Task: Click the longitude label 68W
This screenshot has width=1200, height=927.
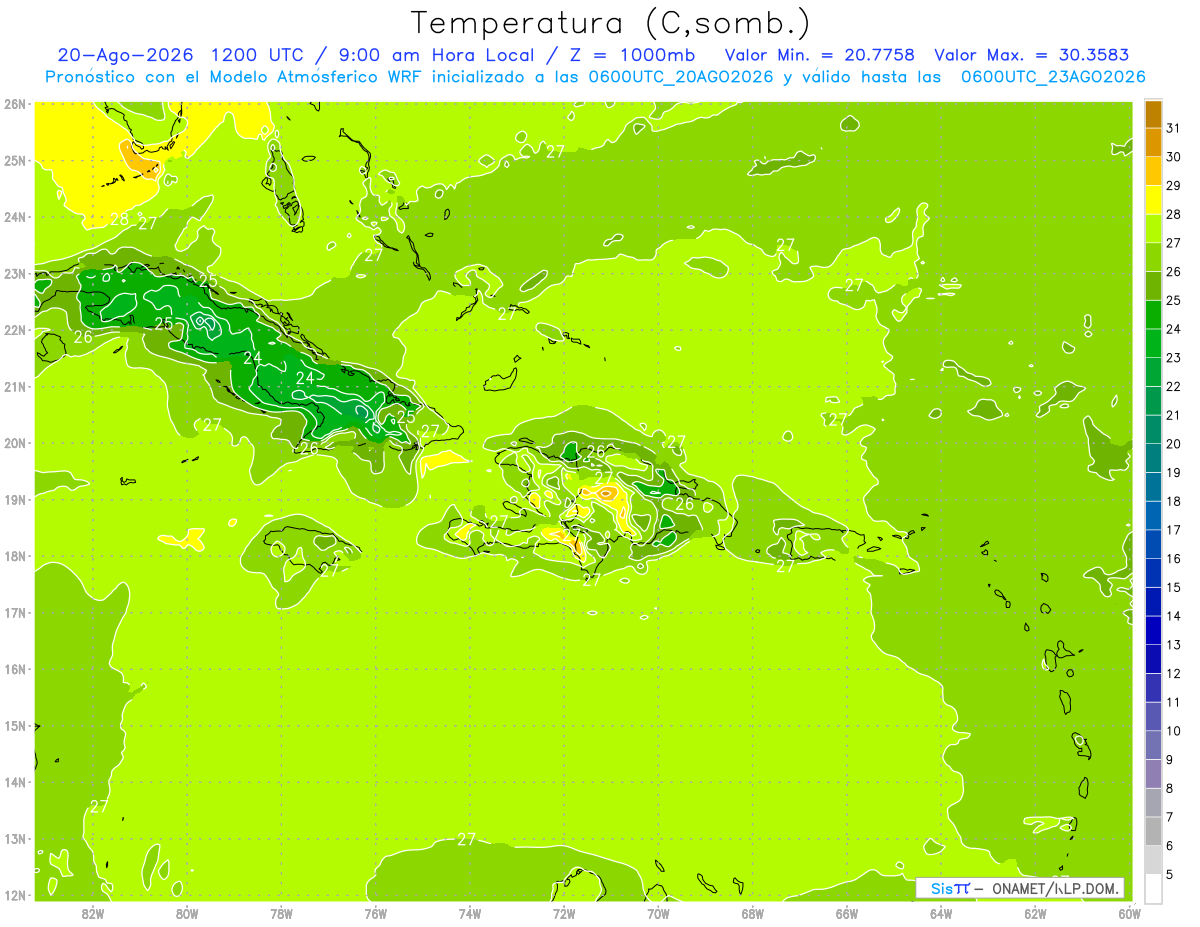Action: [753, 913]
